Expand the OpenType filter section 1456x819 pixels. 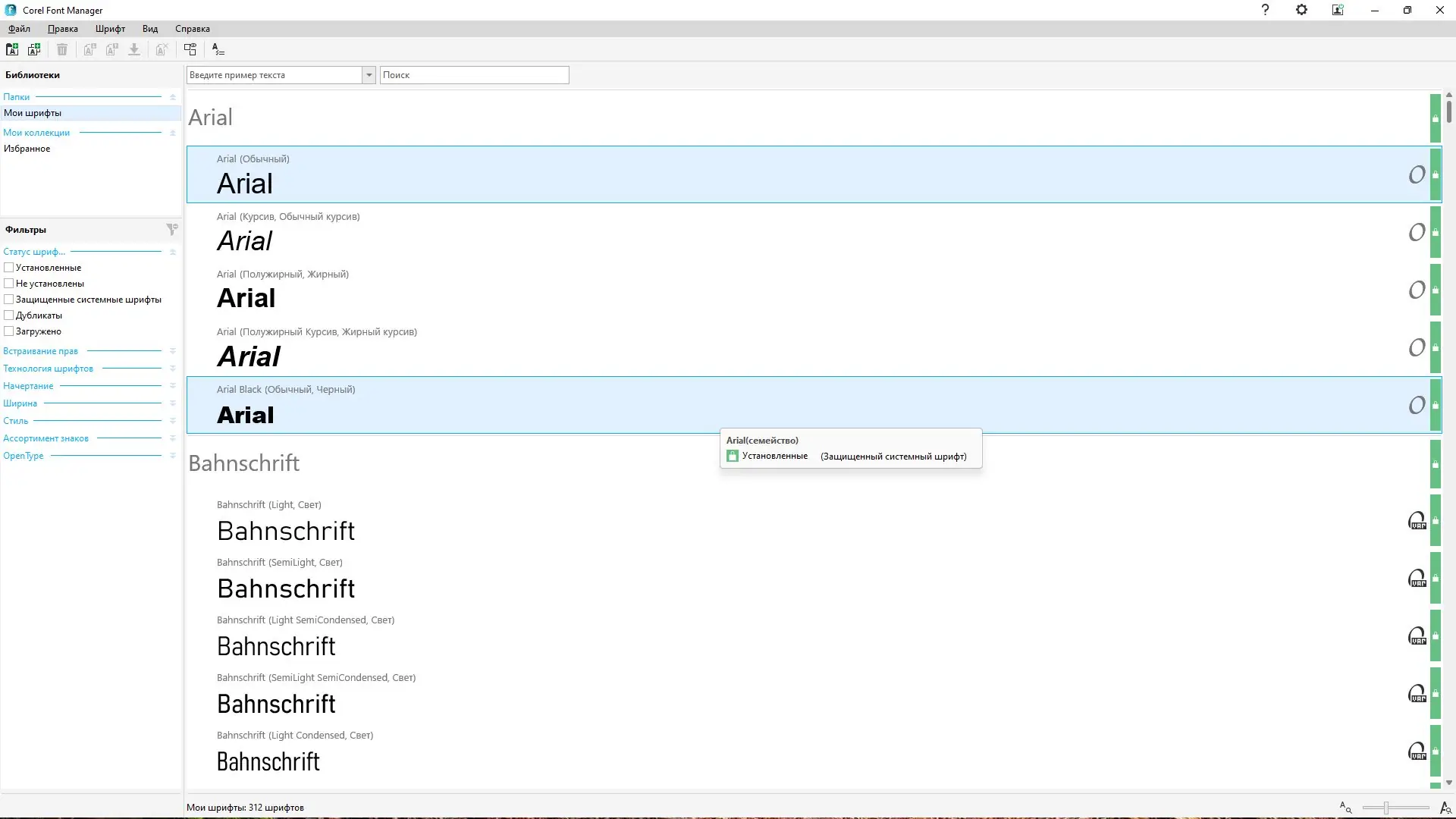click(x=172, y=456)
